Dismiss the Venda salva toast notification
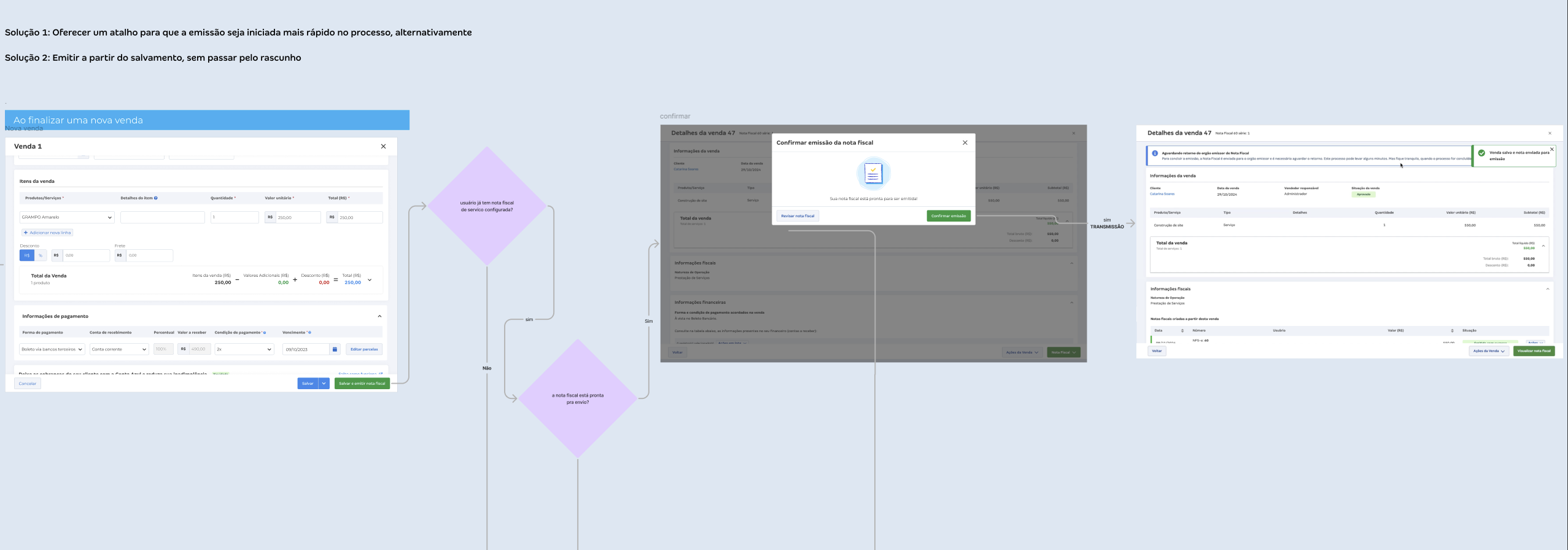The height and width of the screenshot is (550, 1568). (x=1552, y=149)
